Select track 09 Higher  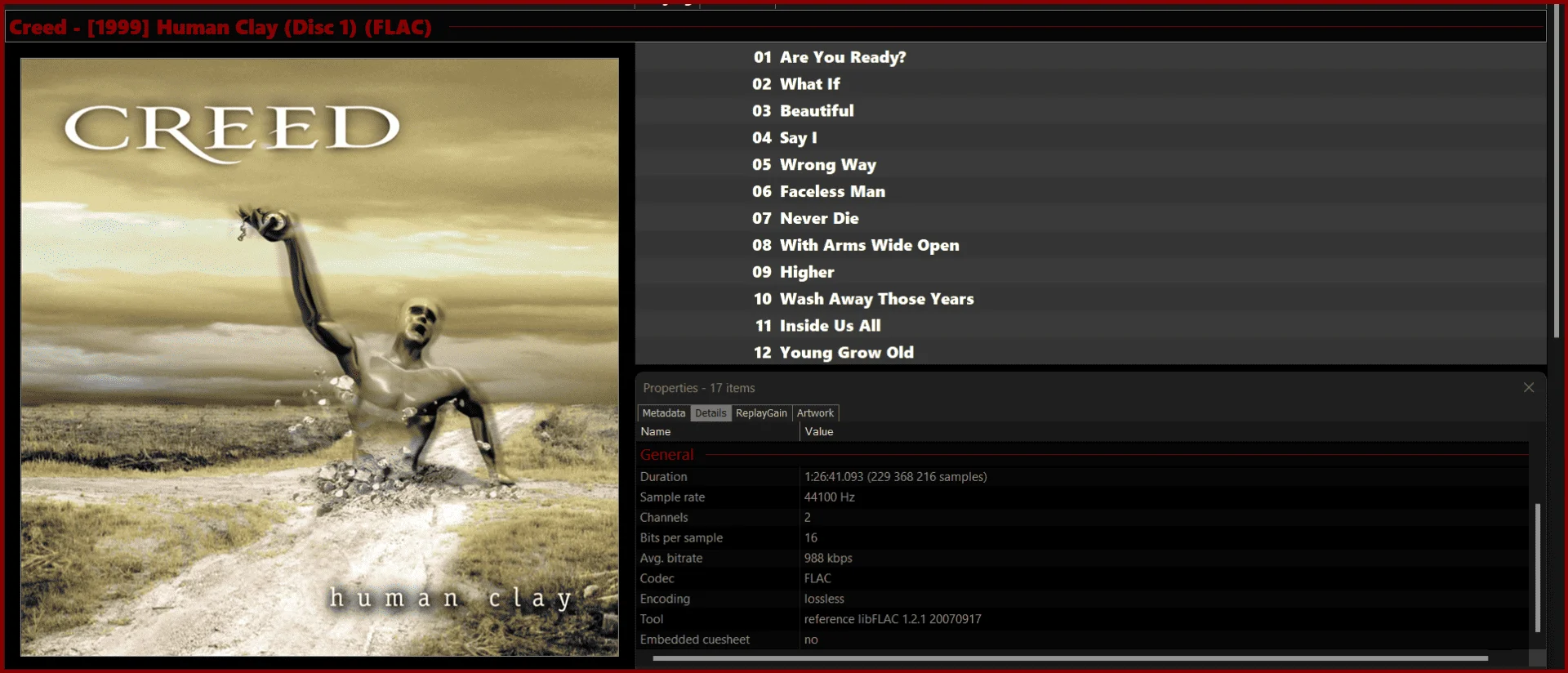click(x=1091, y=272)
